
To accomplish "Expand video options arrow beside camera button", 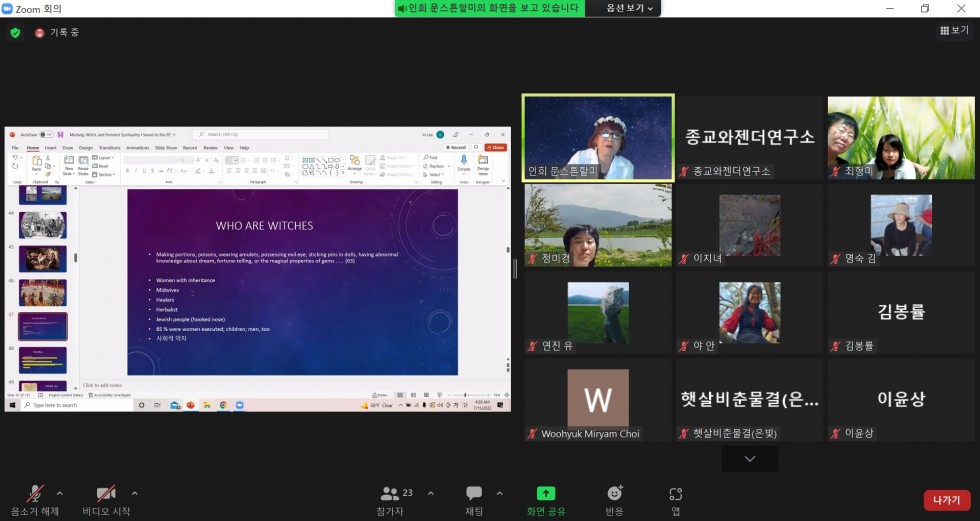I will [x=134, y=493].
